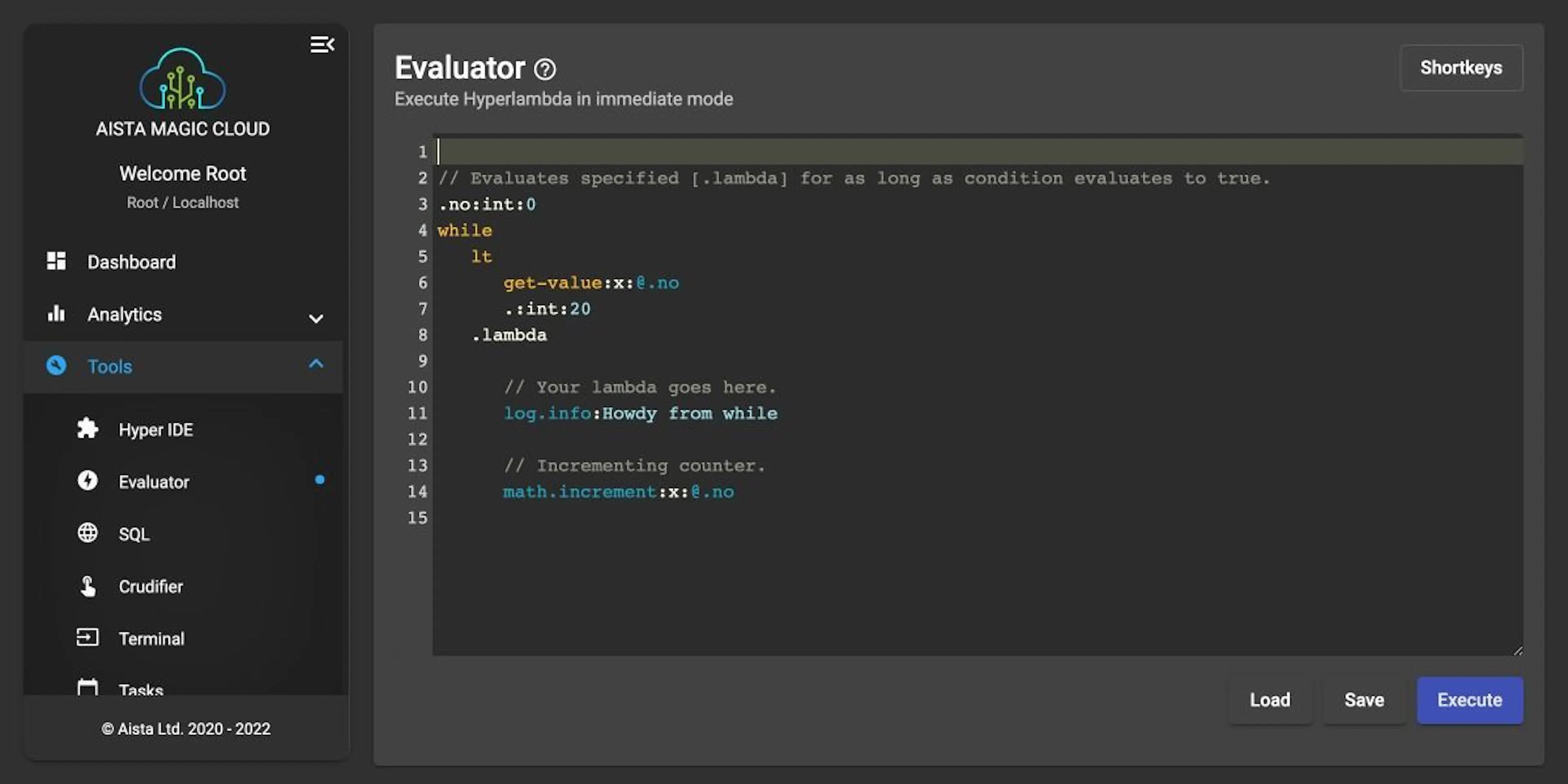Click the 'while' keyword on line 4

tap(465, 230)
